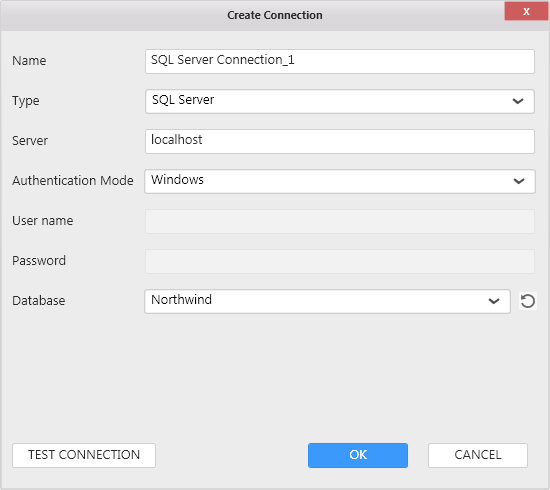Expand the Database dropdown chevron

[x=494, y=301]
